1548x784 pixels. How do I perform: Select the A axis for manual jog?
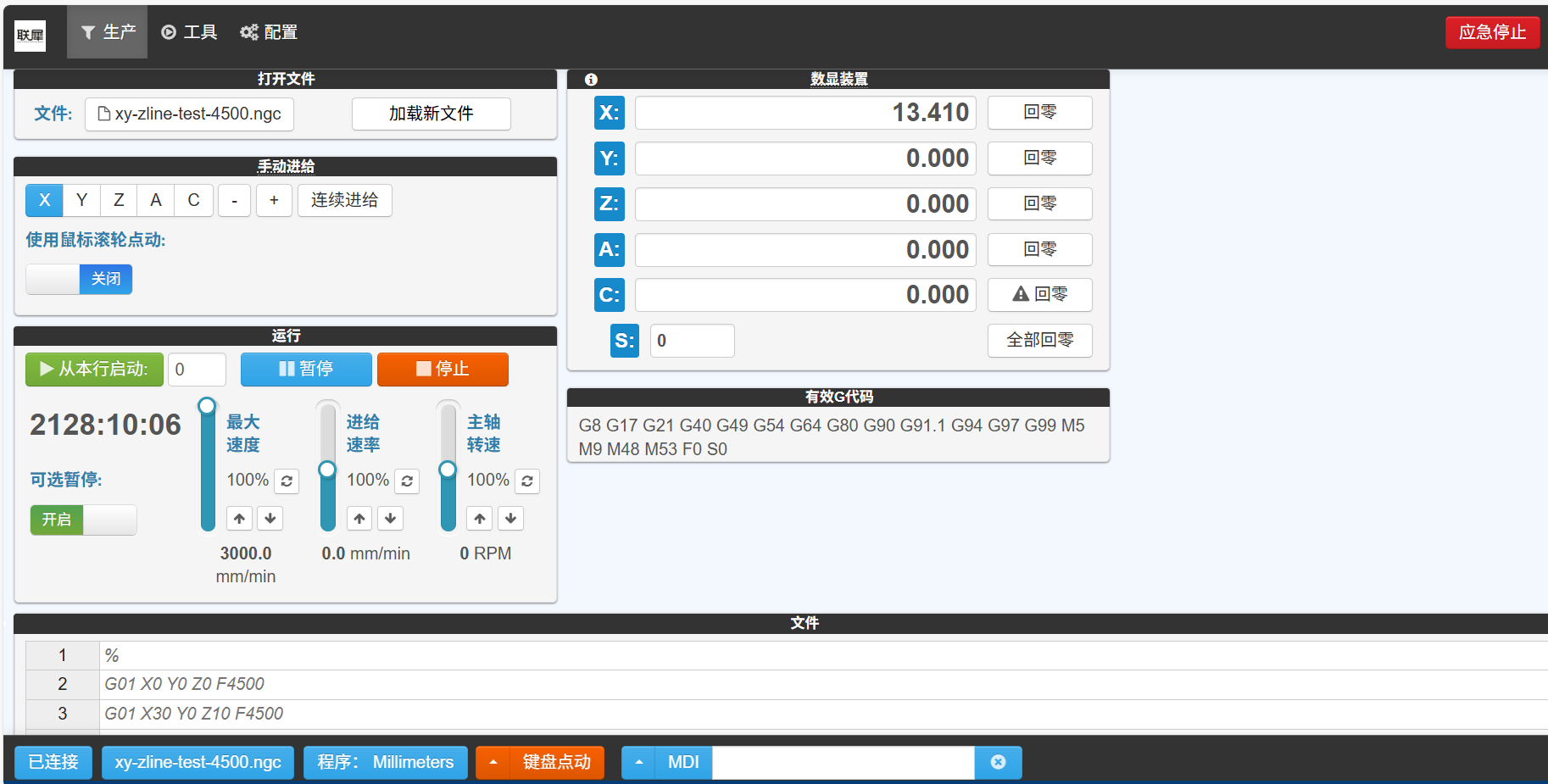tap(156, 200)
